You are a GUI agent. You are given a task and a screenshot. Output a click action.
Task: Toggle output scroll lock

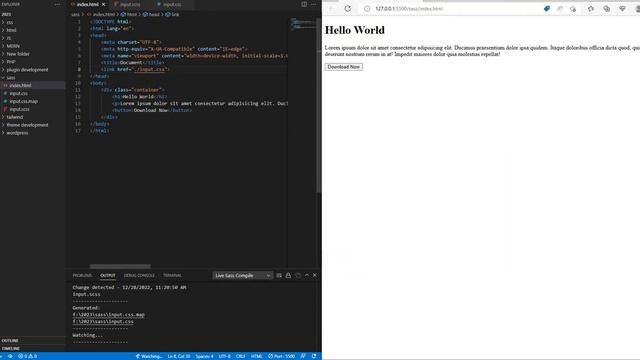click(288, 276)
